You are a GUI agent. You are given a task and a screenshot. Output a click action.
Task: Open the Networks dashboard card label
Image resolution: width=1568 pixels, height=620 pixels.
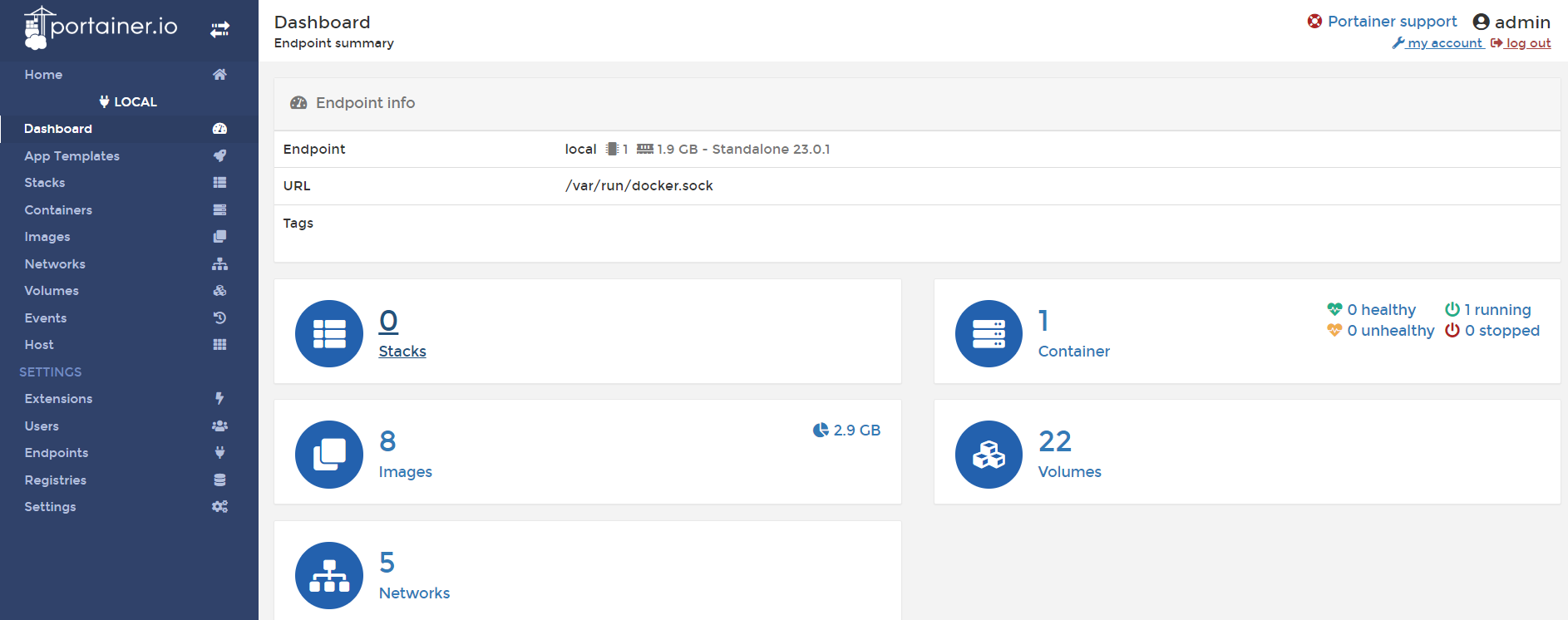coord(414,593)
